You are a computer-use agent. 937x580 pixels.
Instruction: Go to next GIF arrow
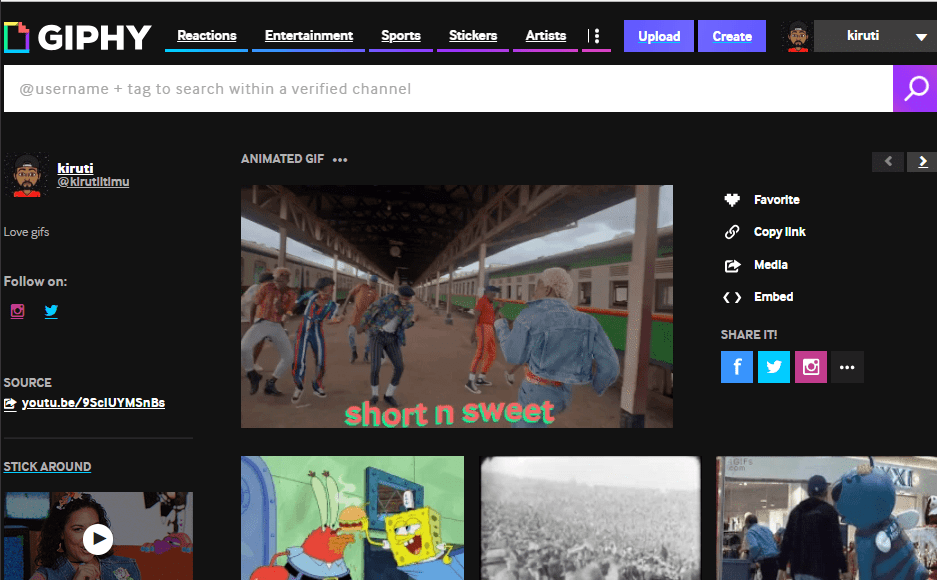click(x=922, y=161)
